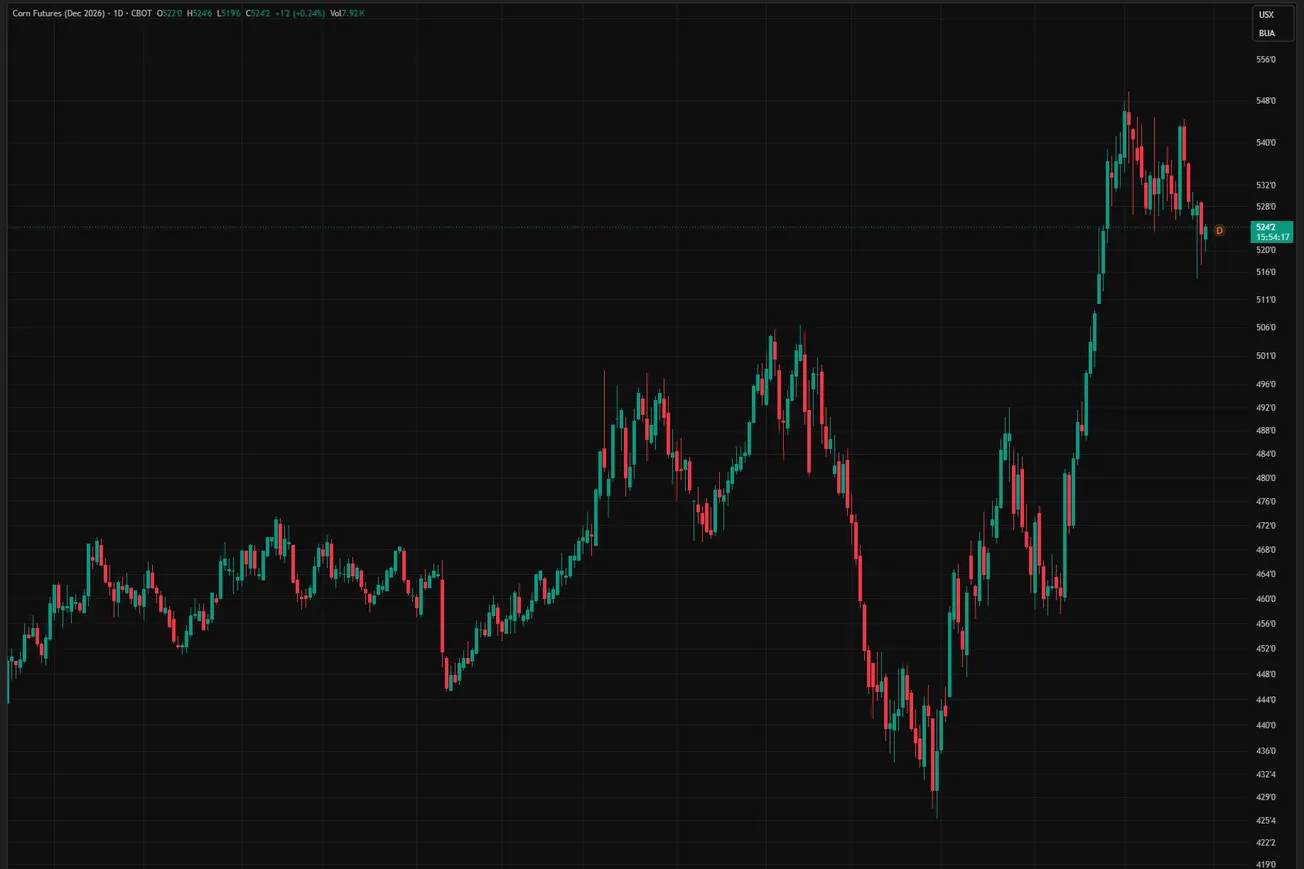Select the USX unit button
The height and width of the screenshot is (869, 1304).
pos(1266,15)
